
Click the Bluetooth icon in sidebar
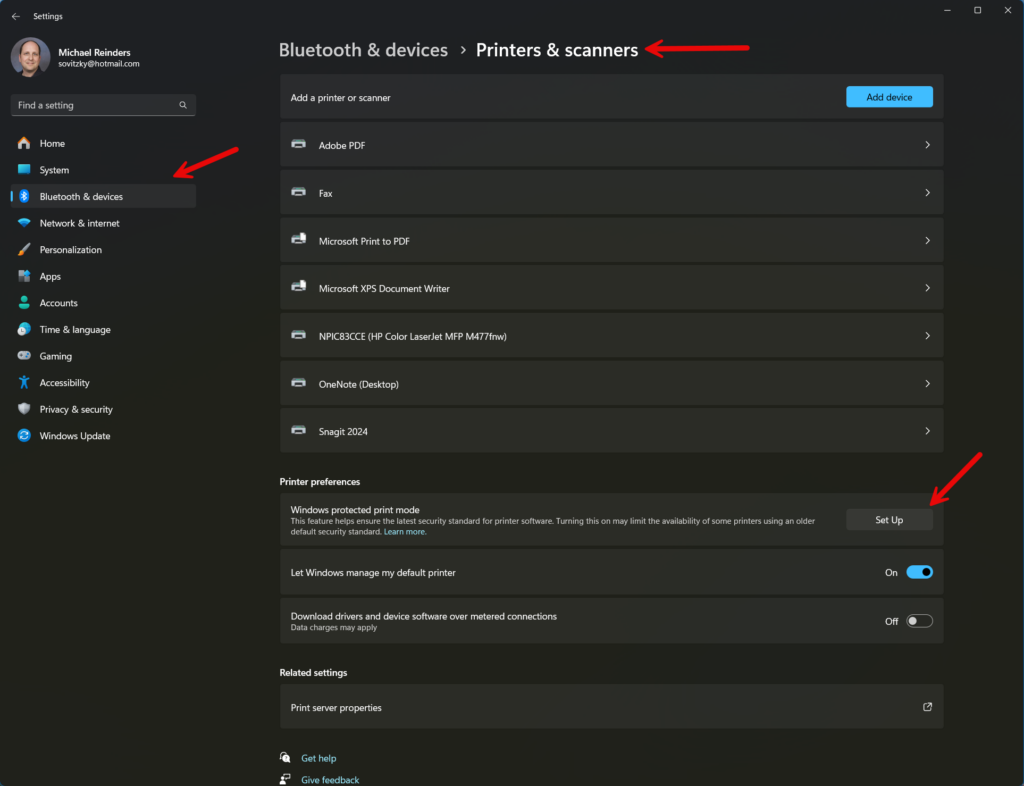point(24,196)
